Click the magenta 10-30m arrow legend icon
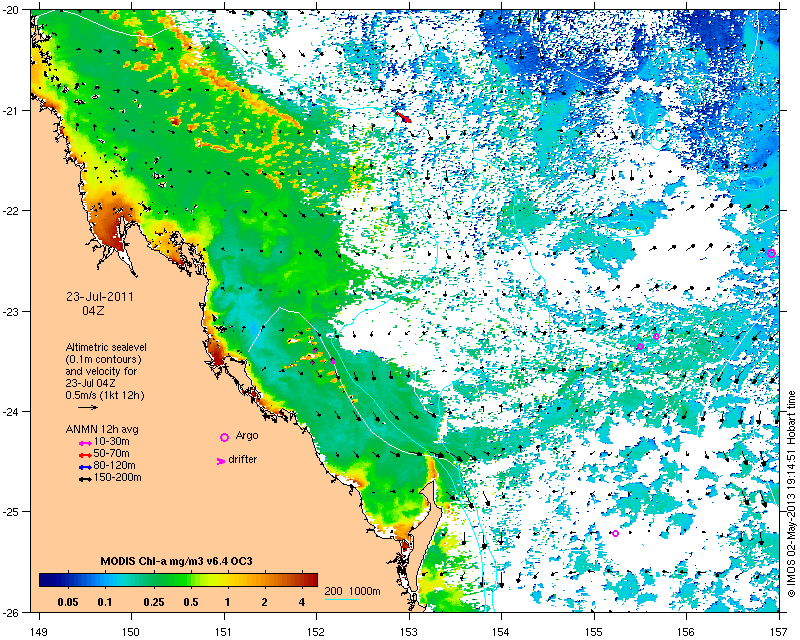This screenshot has width=800, height=640. pos(85,444)
